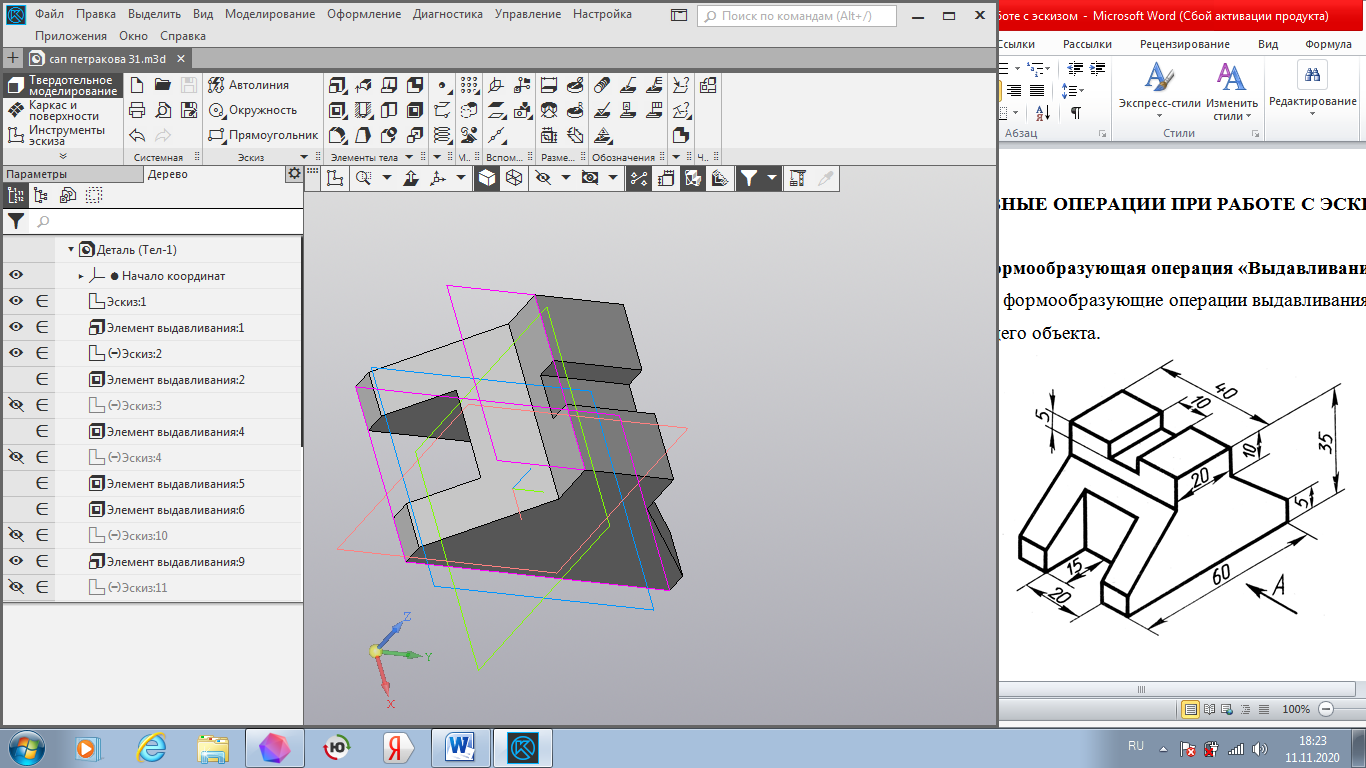Click the Undo arrow in the Системная toolbar
This screenshot has width=1366, height=768.
tap(138, 135)
